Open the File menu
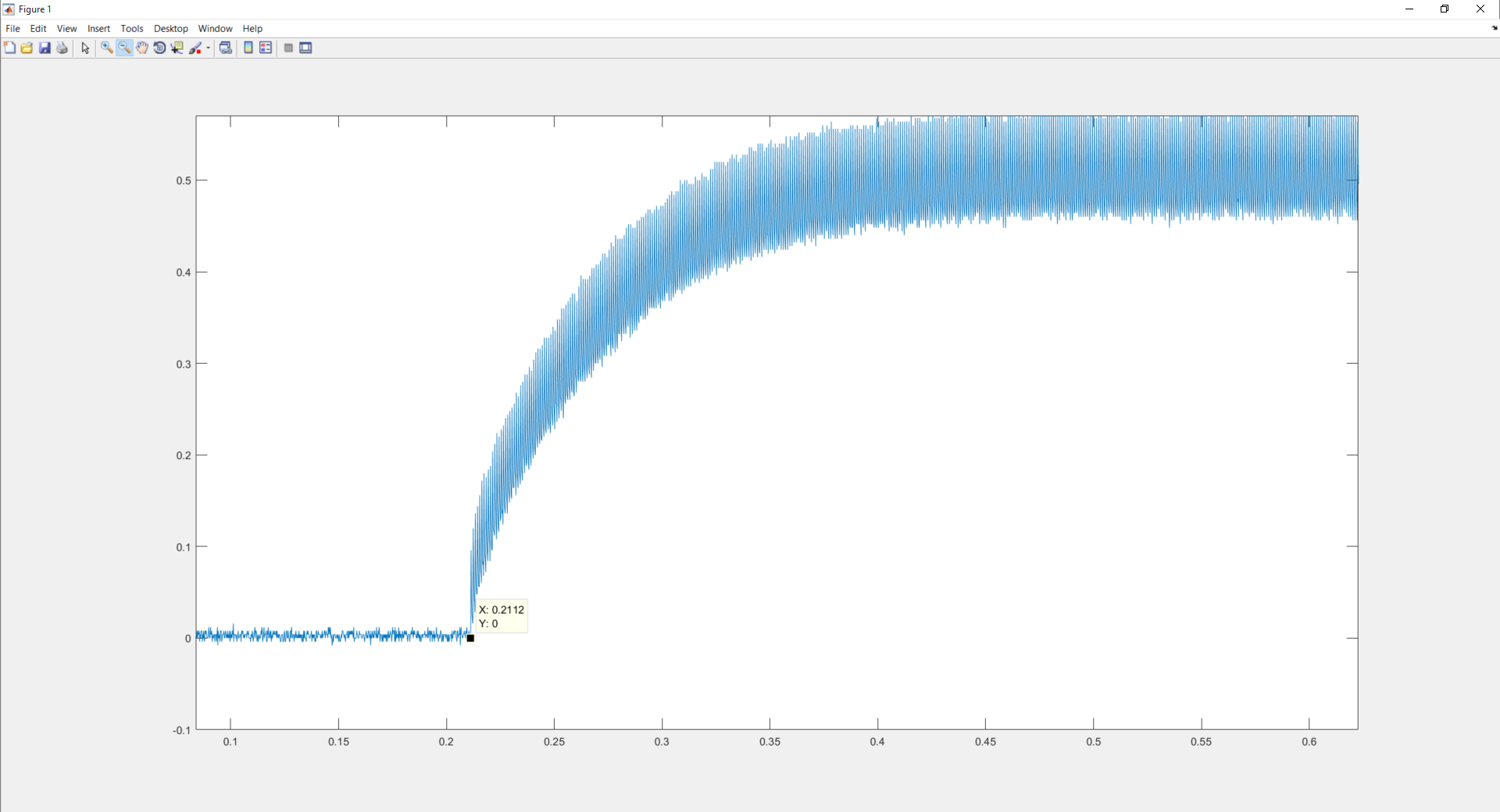Image resolution: width=1500 pixels, height=812 pixels. click(13, 29)
